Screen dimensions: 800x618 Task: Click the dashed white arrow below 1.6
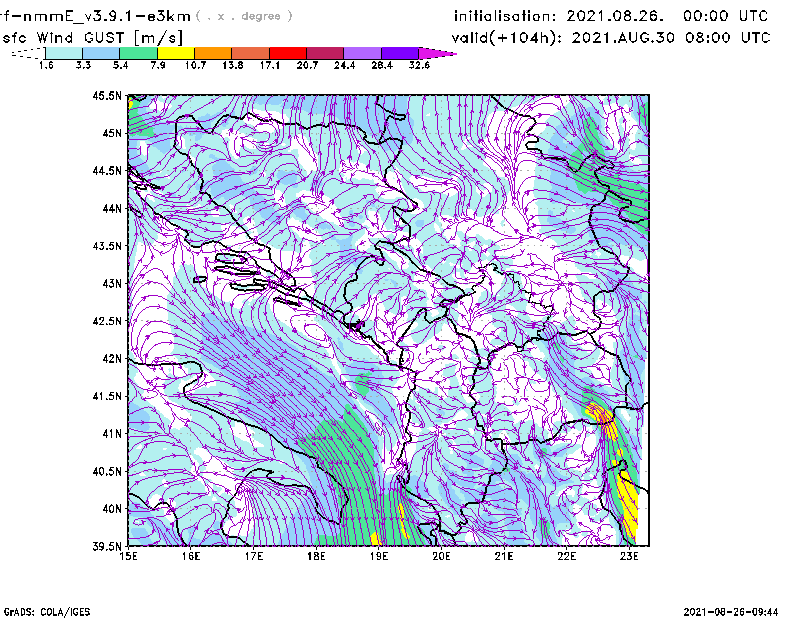28,53
